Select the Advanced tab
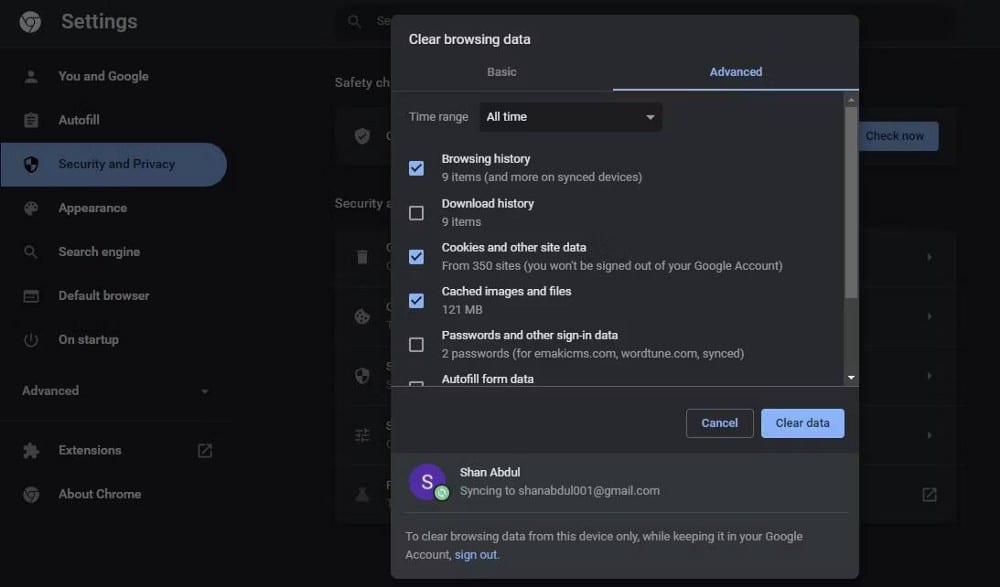The image size is (1000, 587). click(x=736, y=72)
